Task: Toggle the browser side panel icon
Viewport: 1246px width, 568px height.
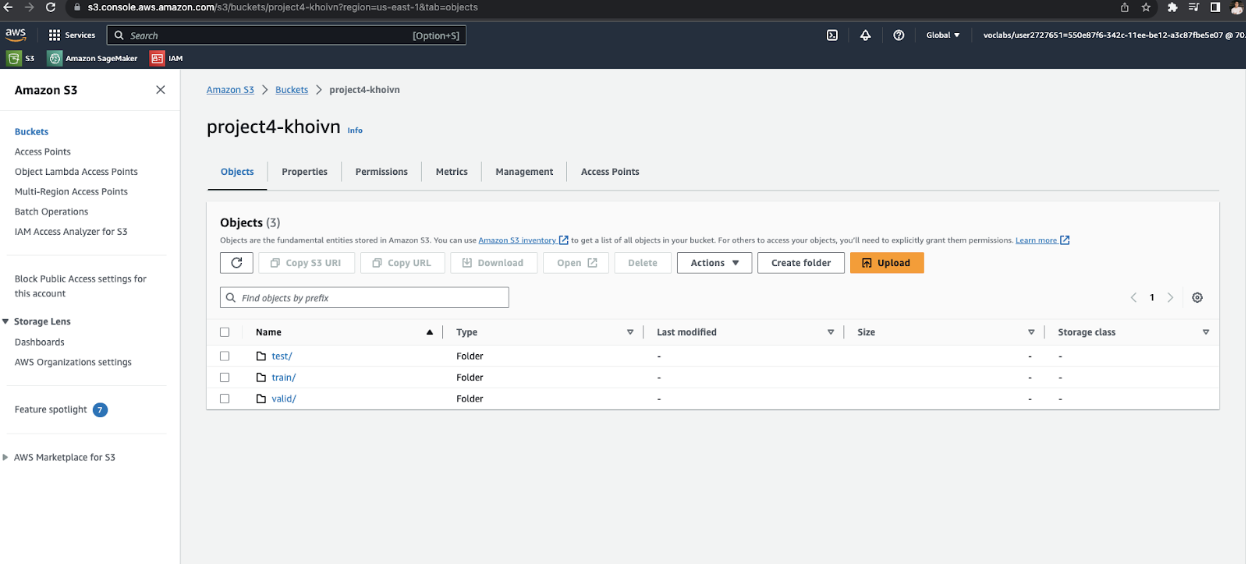Action: [x=1215, y=7]
